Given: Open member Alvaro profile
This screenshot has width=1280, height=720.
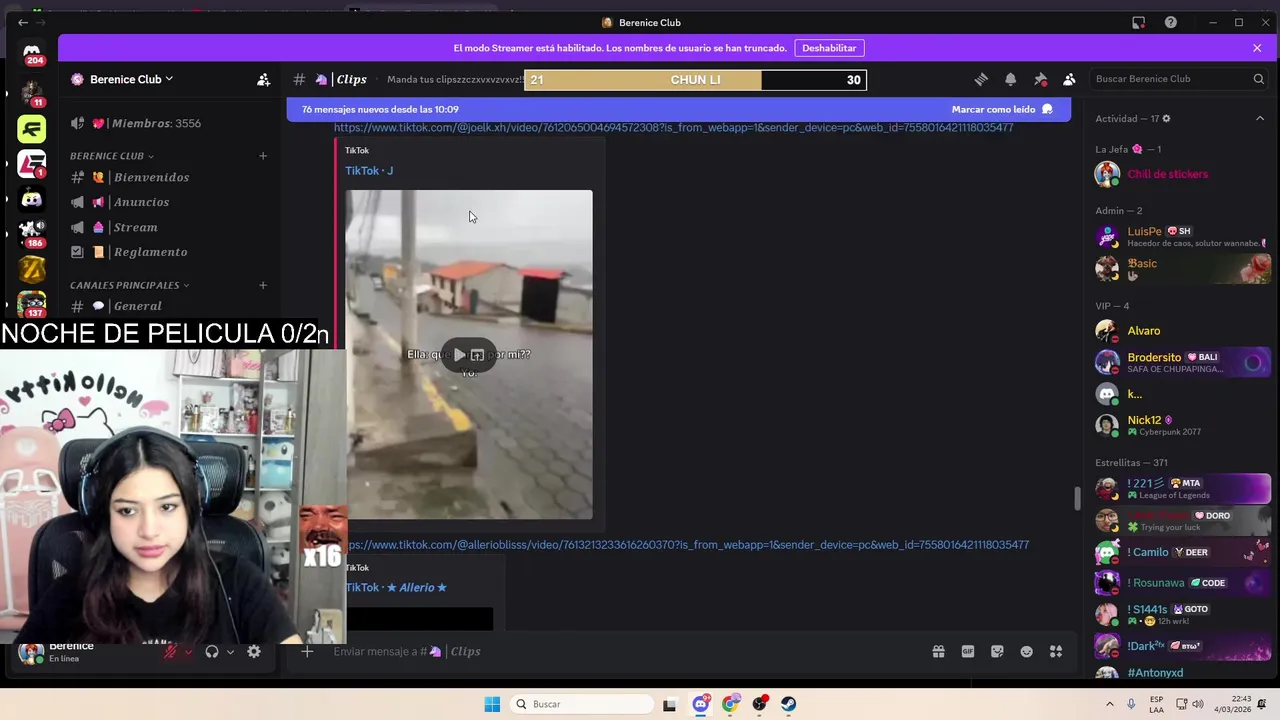Looking at the screenshot, I should click(1182, 331).
